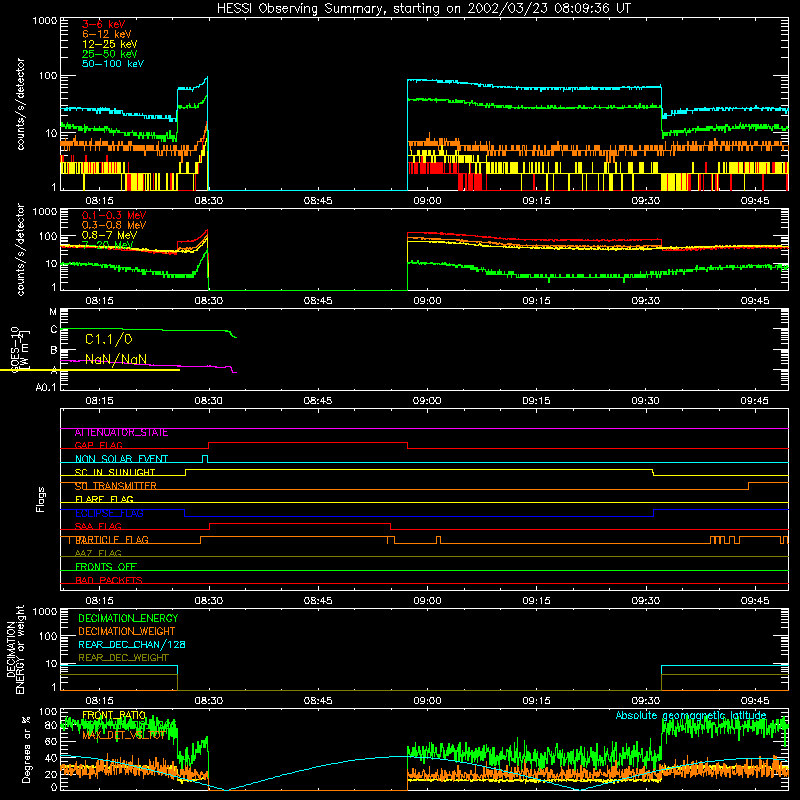Pick the 25-50 keV legend entry
800x800 pixels.
(110, 54)
